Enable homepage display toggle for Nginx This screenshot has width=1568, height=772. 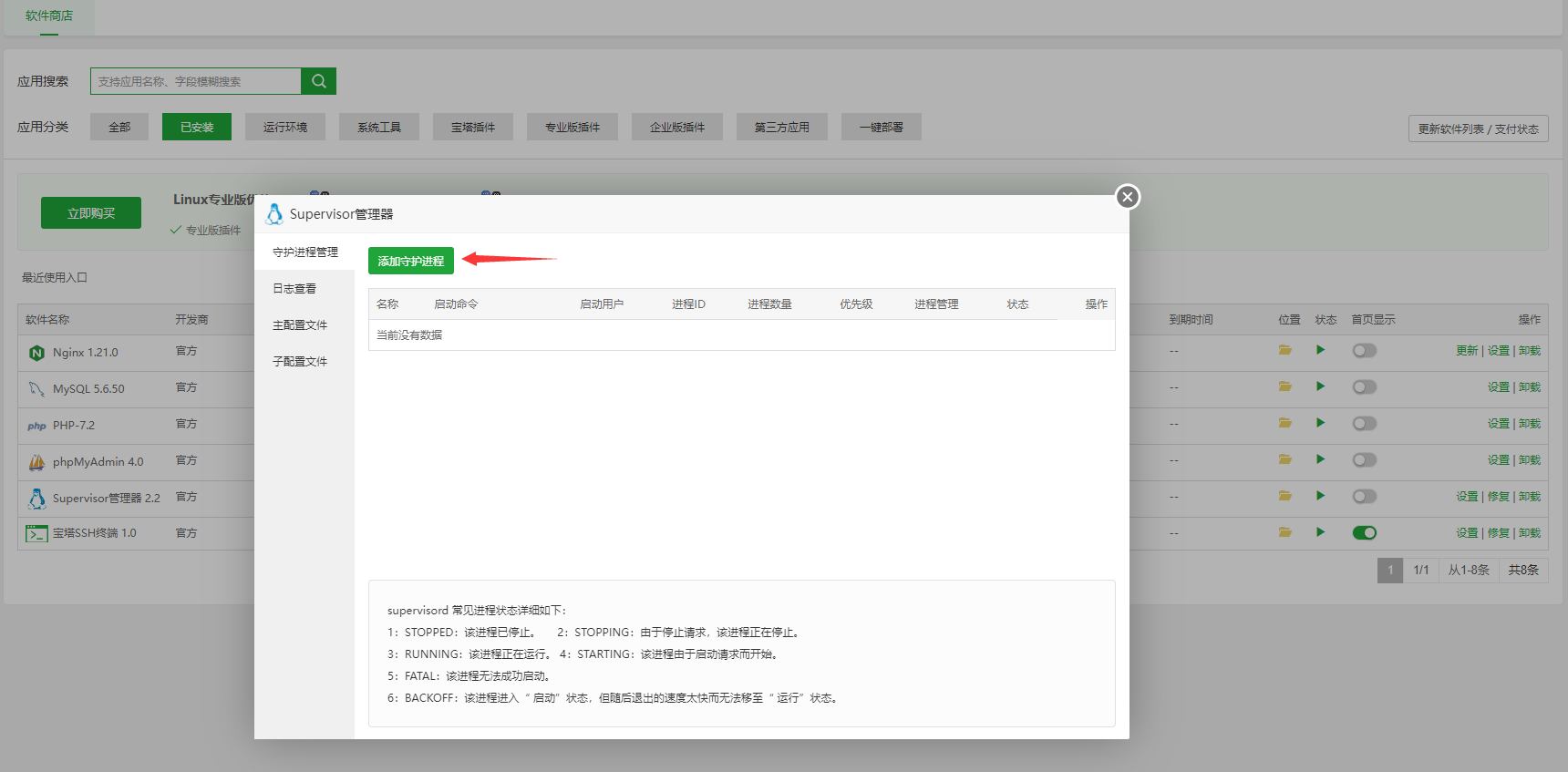tap(1364, 351)
